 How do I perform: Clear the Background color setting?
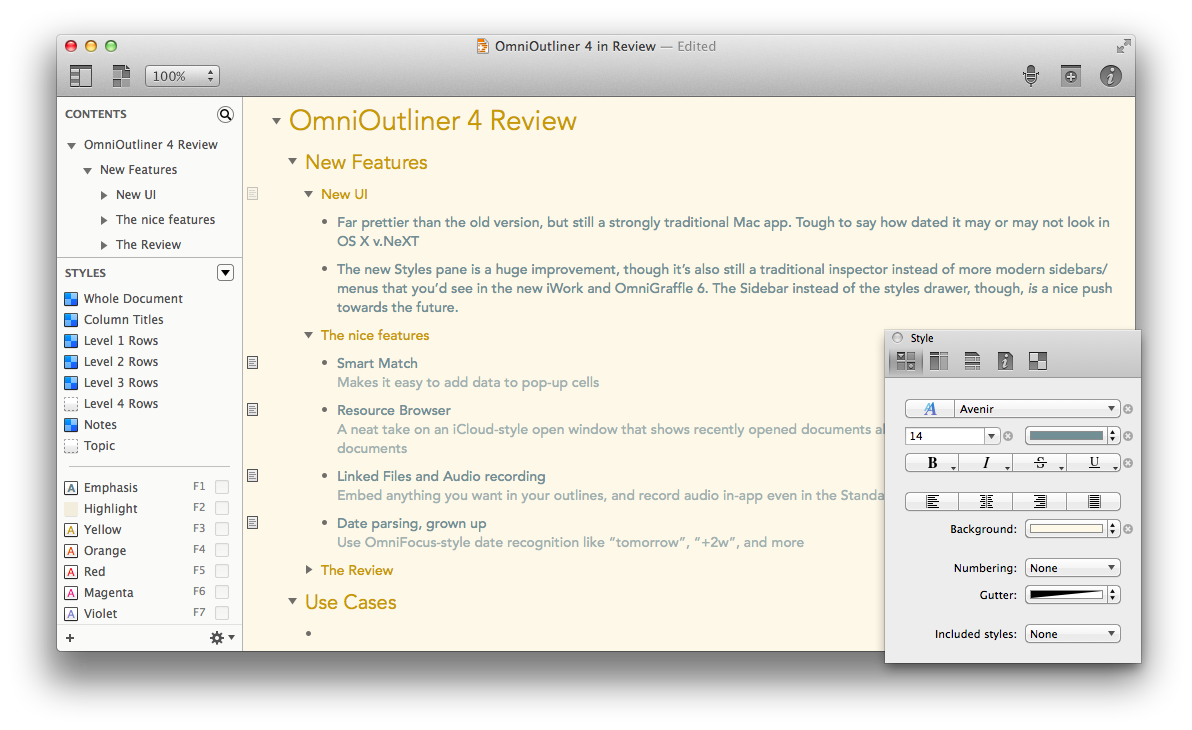[x=1128, y=529]
